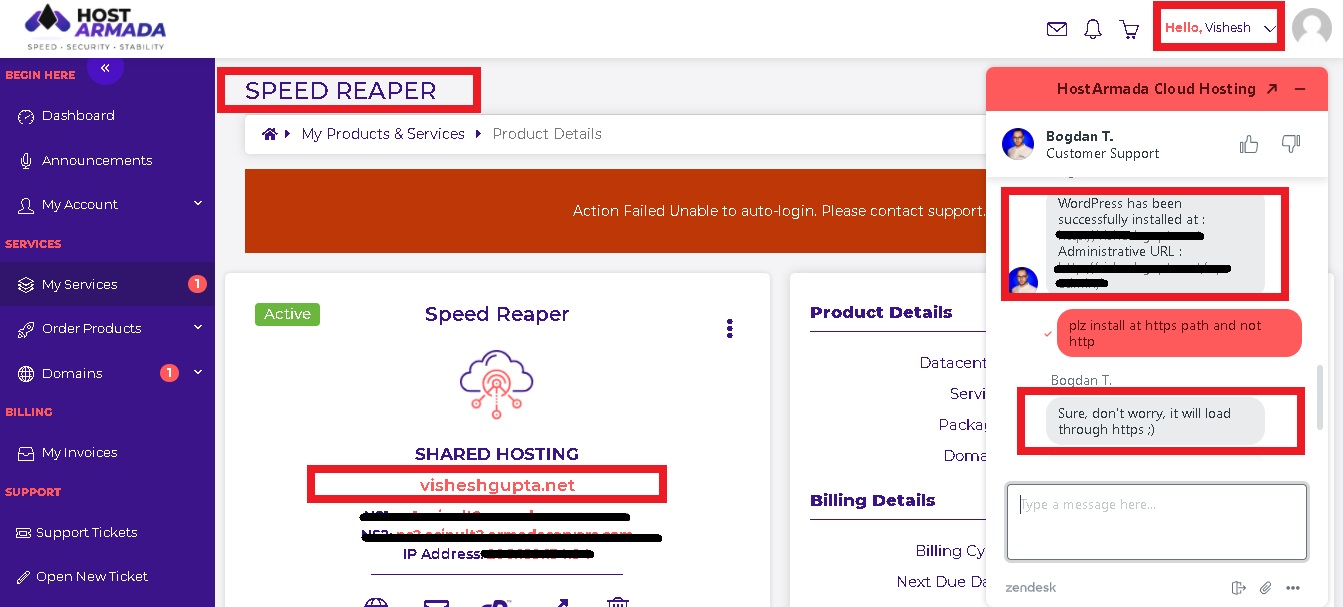Go to Dashboard in the sidebar
This screenshot has height=607, width=1343.
pos(78,116)
